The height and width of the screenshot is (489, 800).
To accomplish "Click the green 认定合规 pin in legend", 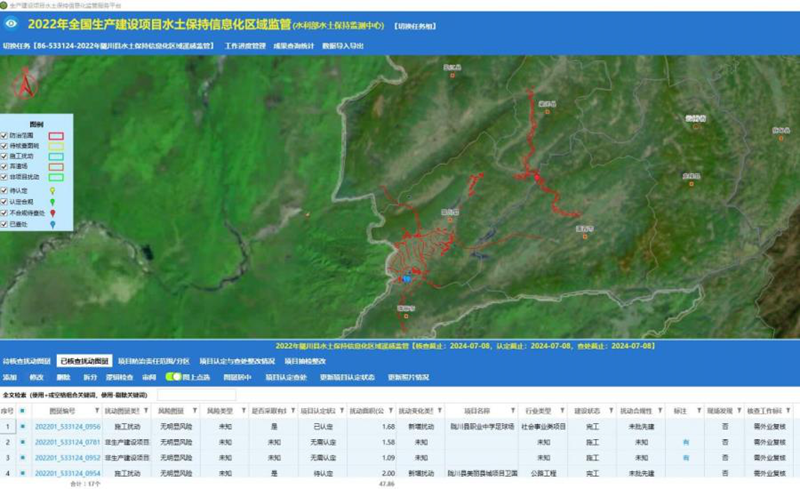I will [50, 201].
